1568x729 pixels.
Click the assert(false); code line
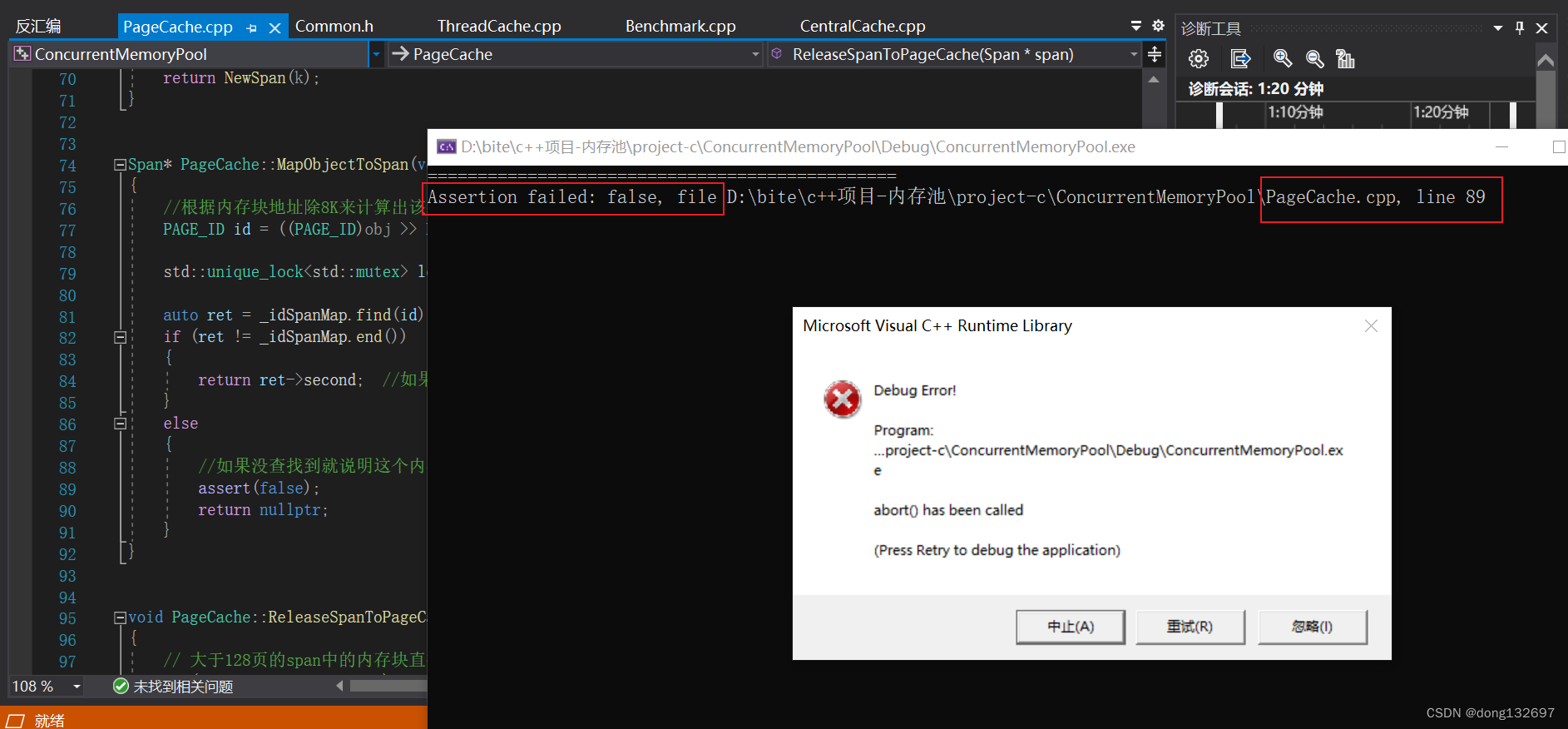pos(259,488)
